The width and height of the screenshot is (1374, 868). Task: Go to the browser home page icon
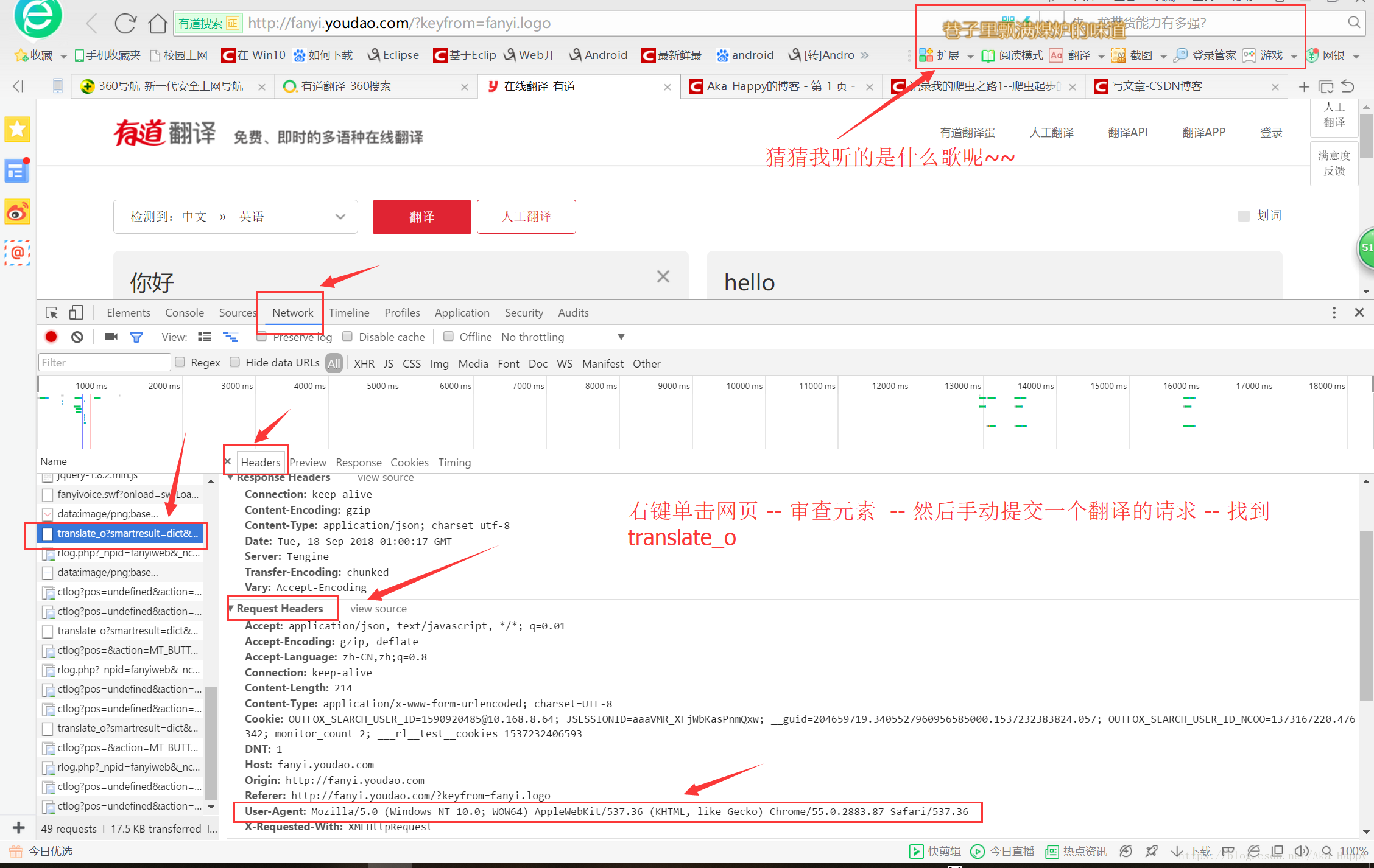(x=158, y=23)
